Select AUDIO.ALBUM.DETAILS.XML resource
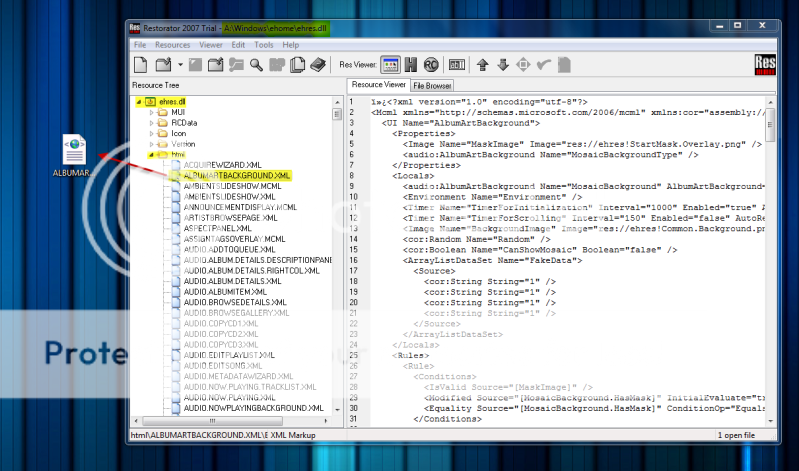Image resolution: width=799 pixels, height=471 pixels. 232,281
